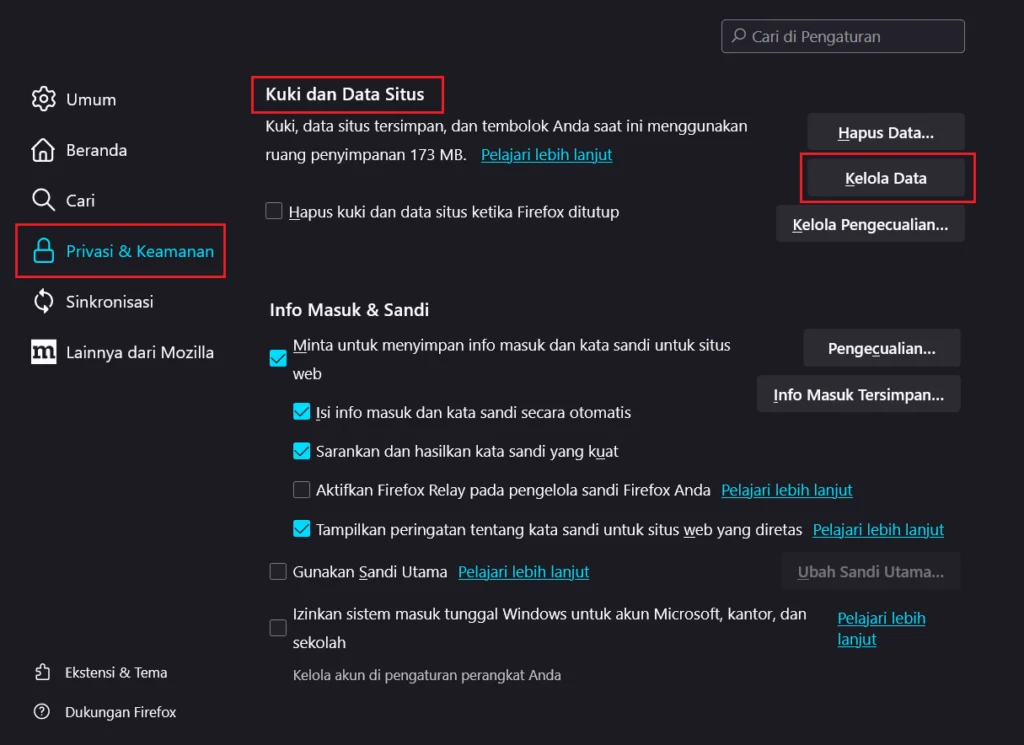Click text 'Kelola akun di pengaturan perangkat Anda'
1024x745 pixels.
426,675
